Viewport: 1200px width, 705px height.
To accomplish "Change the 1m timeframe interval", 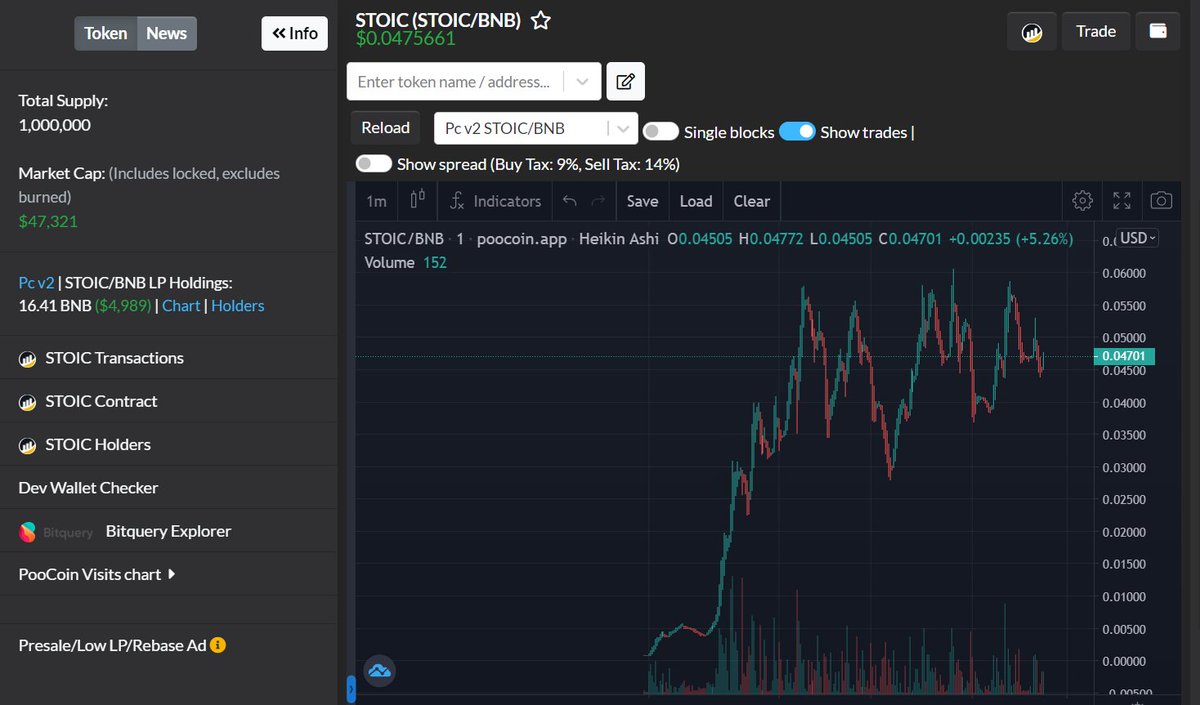I will (376, 201).
